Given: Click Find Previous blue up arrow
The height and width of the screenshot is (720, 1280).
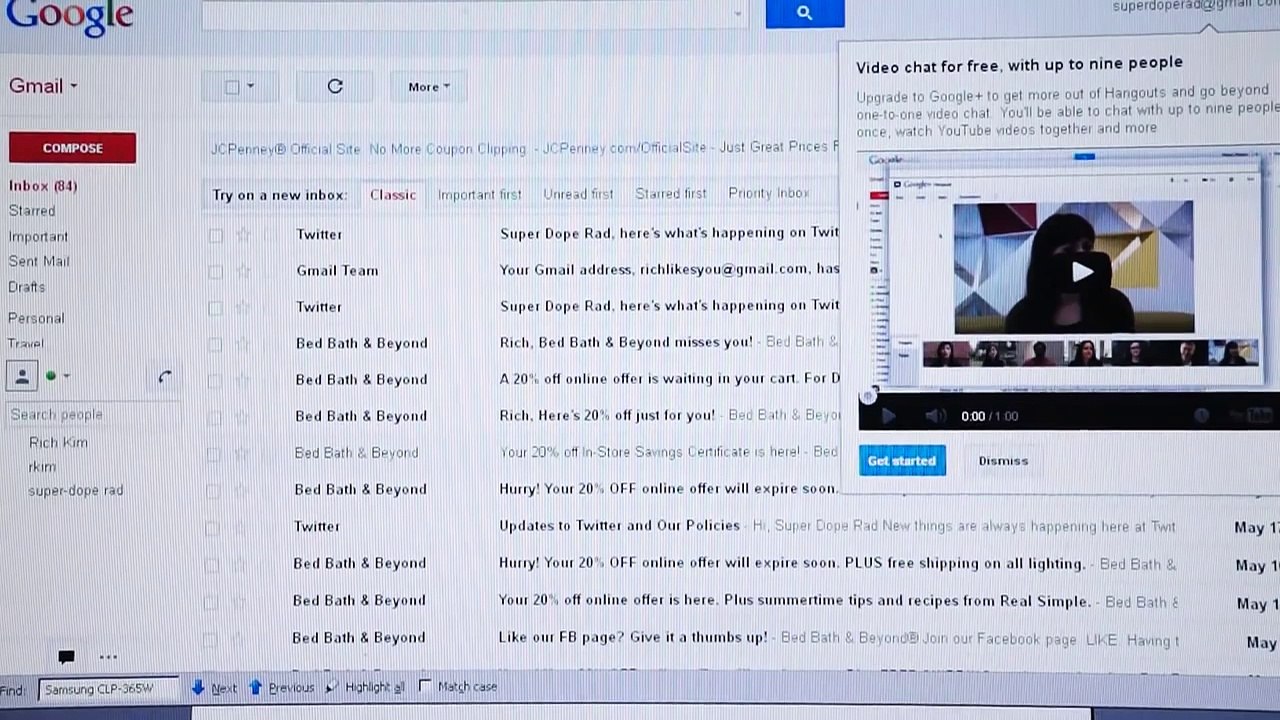Looking at the screenshot, I should 255,687.
